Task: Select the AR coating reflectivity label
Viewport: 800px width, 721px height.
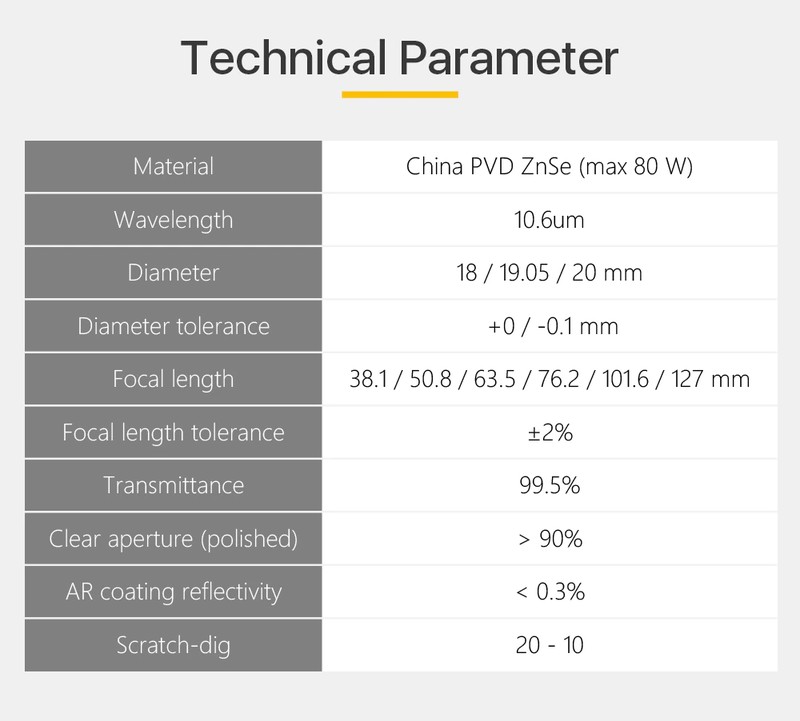Action: point(173,592)
